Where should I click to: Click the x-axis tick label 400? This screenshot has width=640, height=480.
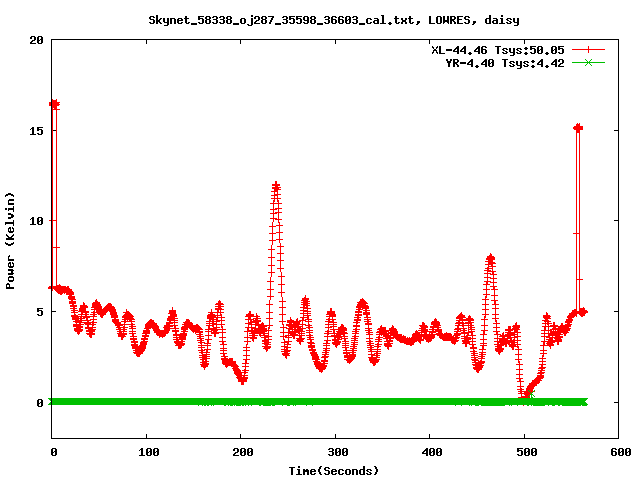pyautogui.click(x=432, y=452)
